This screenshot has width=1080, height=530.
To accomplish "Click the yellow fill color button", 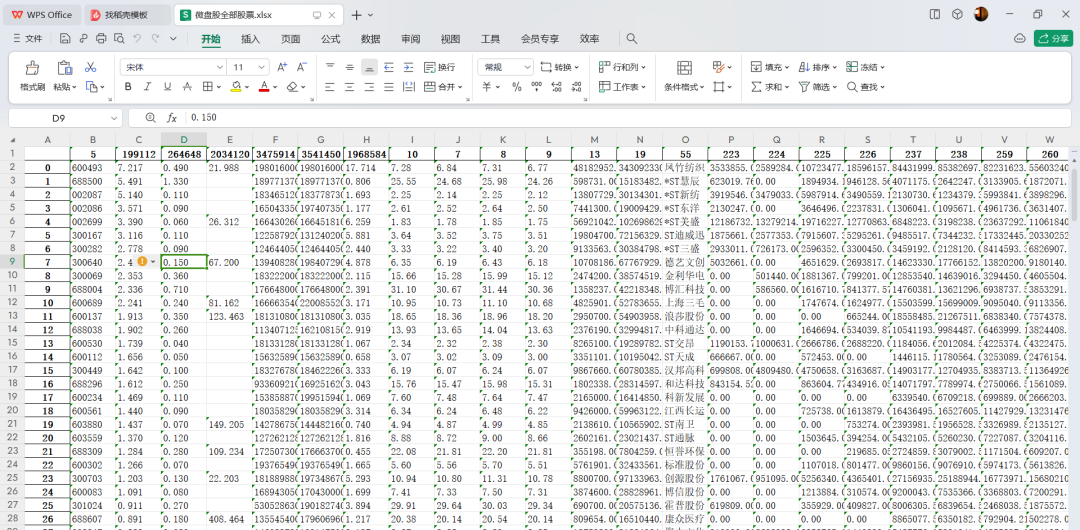I will 236,87.
